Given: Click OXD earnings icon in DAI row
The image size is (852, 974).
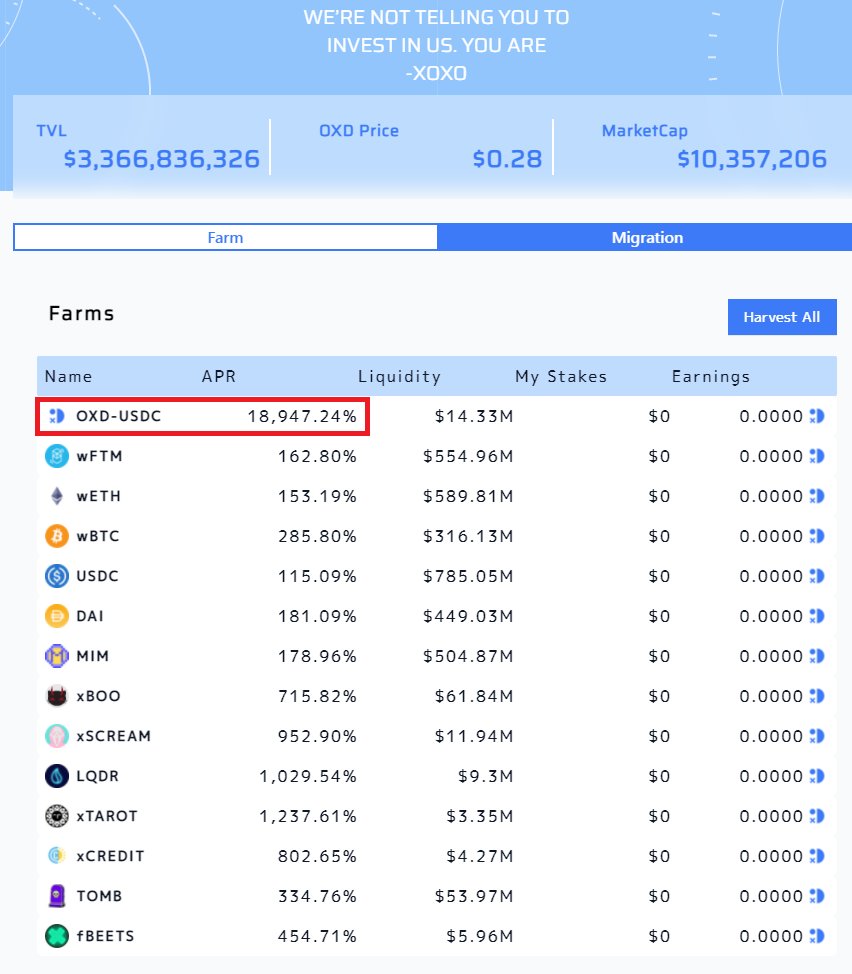Looking at the screenshot, I should tap(817, 616).
